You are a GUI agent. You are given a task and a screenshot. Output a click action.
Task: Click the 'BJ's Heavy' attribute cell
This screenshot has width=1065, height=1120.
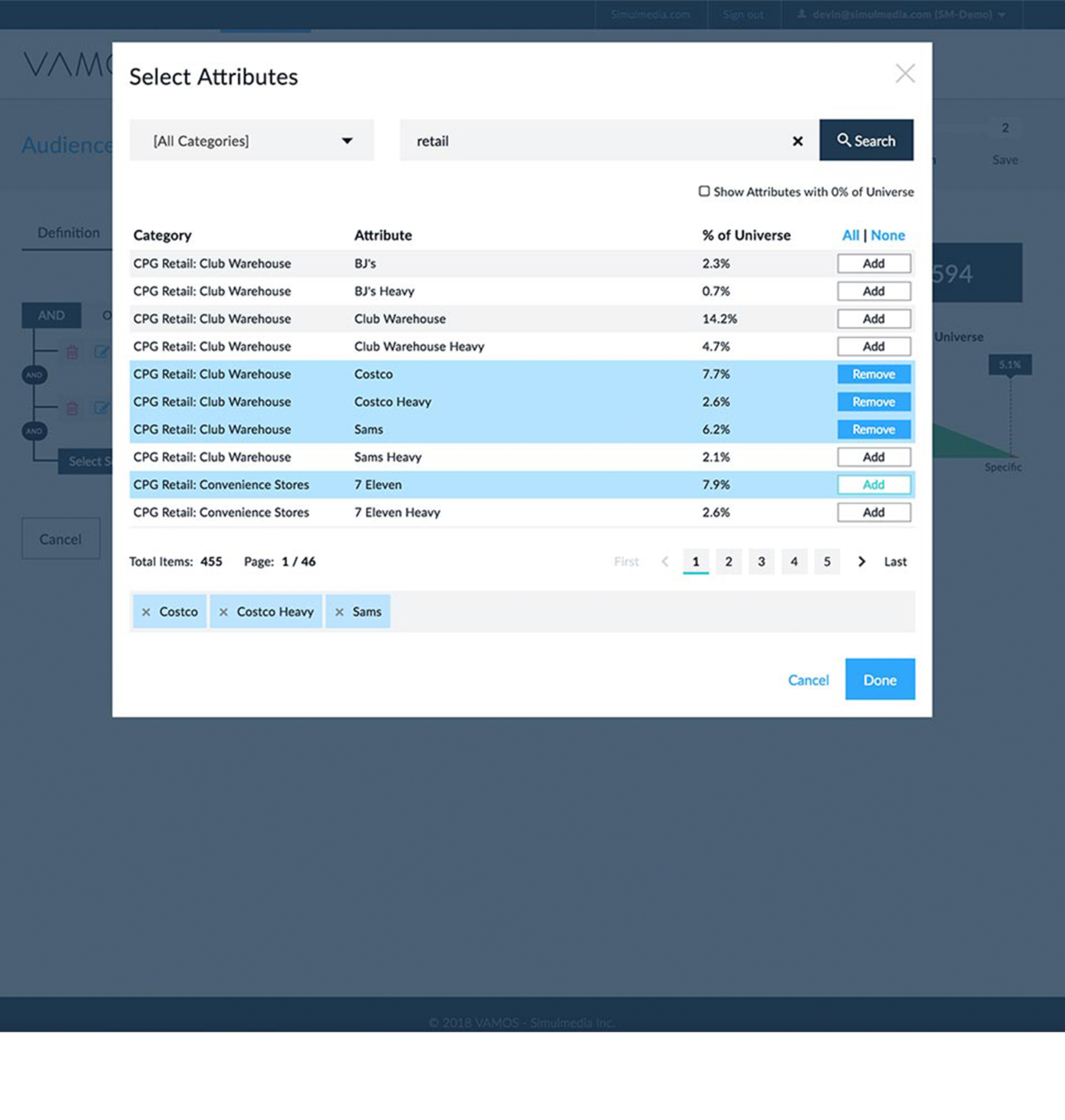click(x=384, y=291)
